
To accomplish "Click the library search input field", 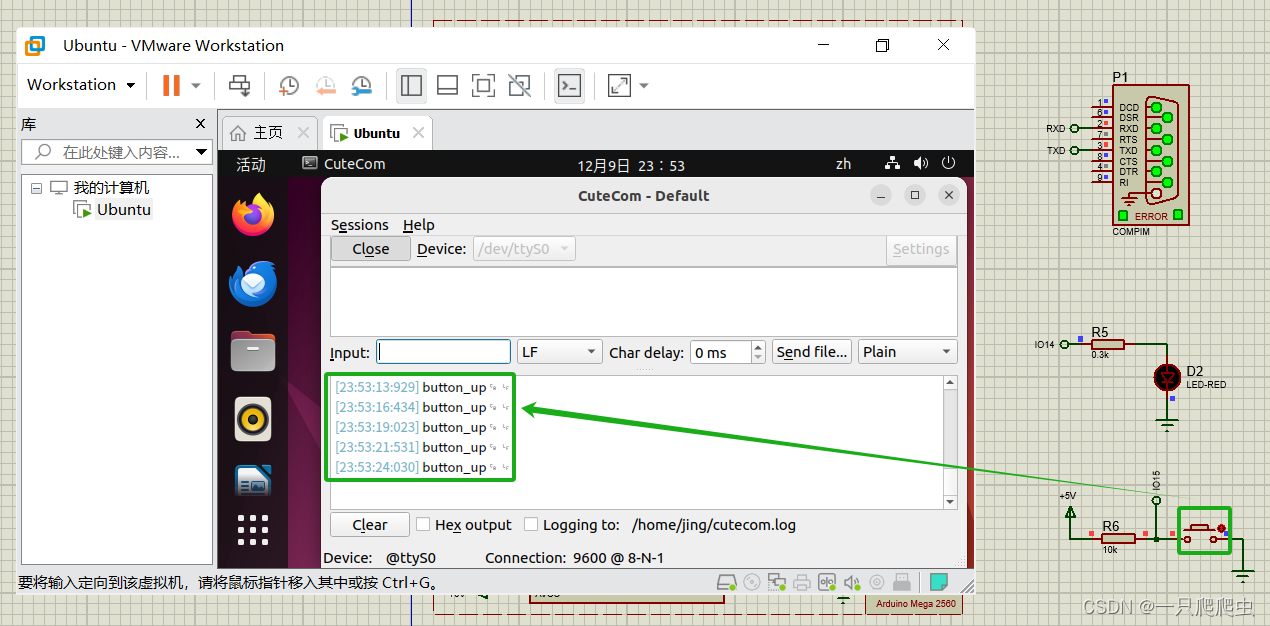I will coord(118,153).
